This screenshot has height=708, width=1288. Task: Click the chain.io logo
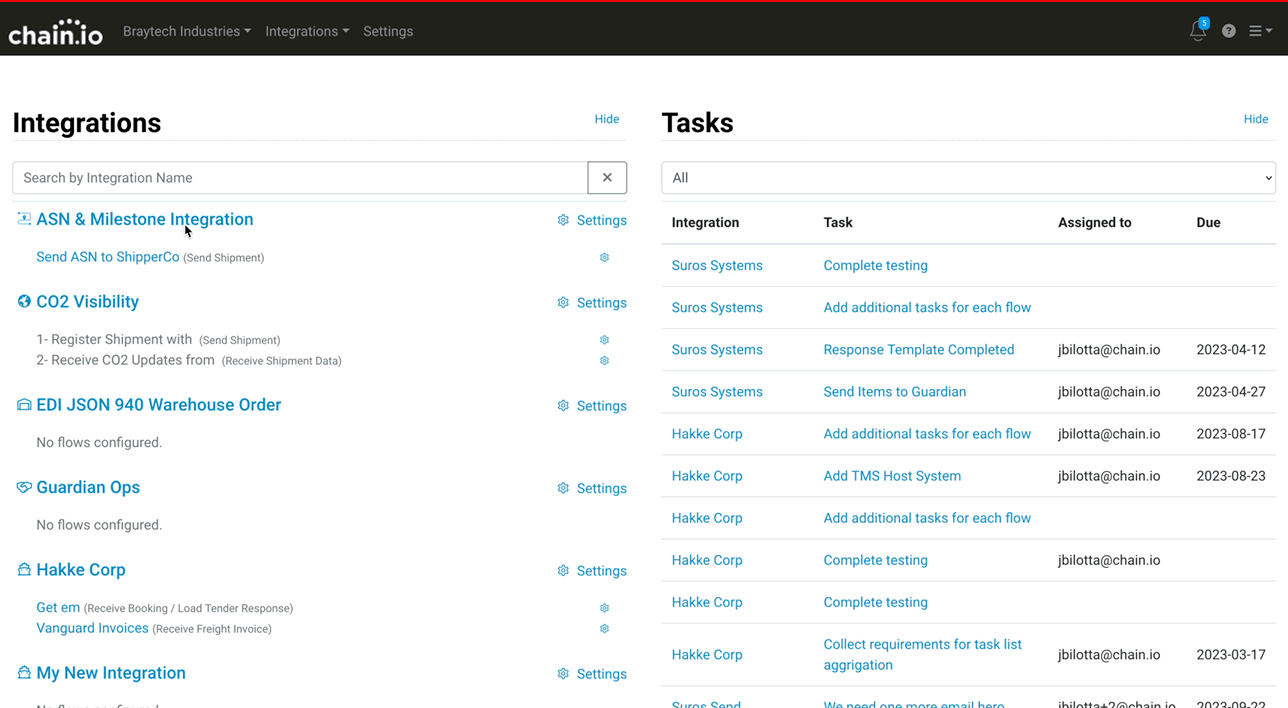[x=56, y=32]
